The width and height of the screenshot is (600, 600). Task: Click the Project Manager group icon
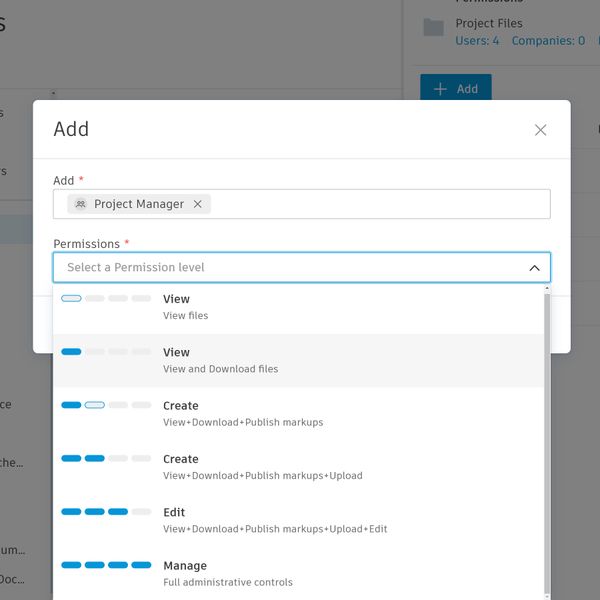pyautogui.click(x=81, y=204)
